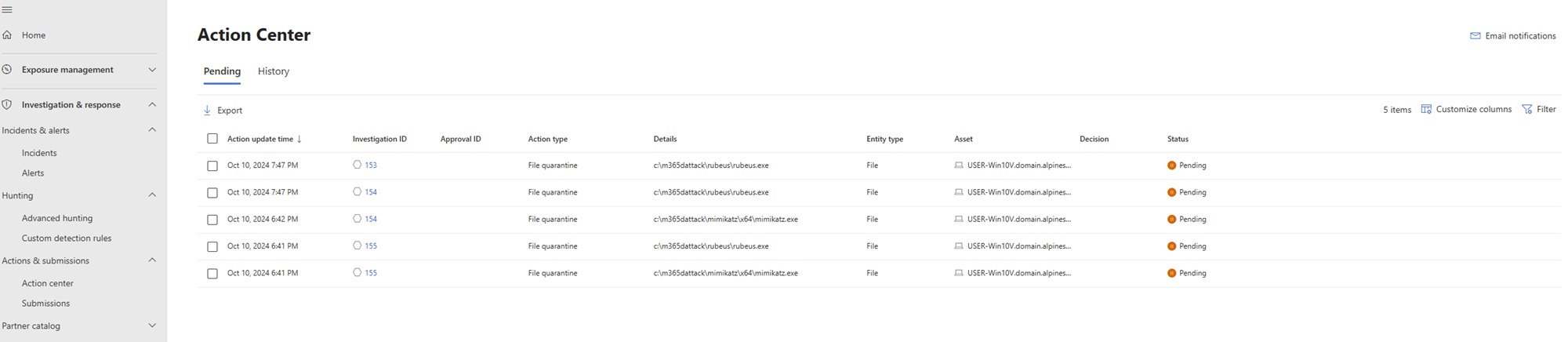Collapse the Hunting section chevron
Image resolution: width=1568 pixels, height=342 pixels.
152,195
